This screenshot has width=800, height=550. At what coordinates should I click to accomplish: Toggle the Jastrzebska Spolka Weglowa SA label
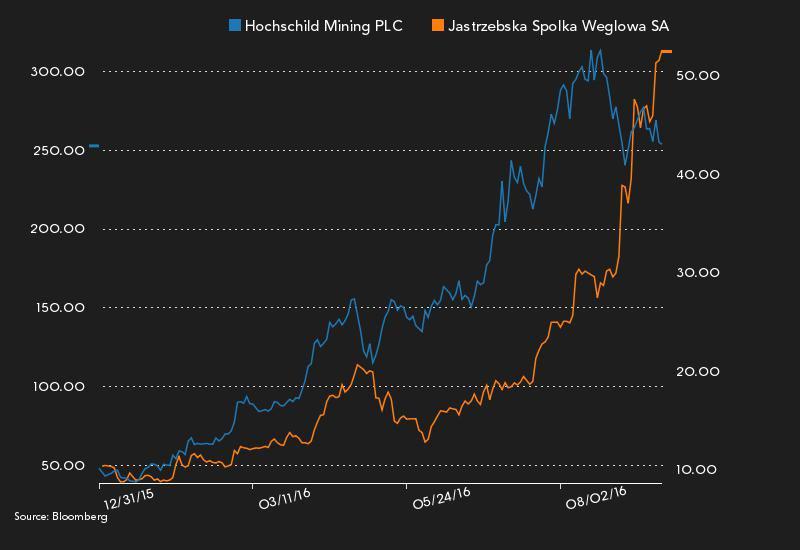[553, 25]
